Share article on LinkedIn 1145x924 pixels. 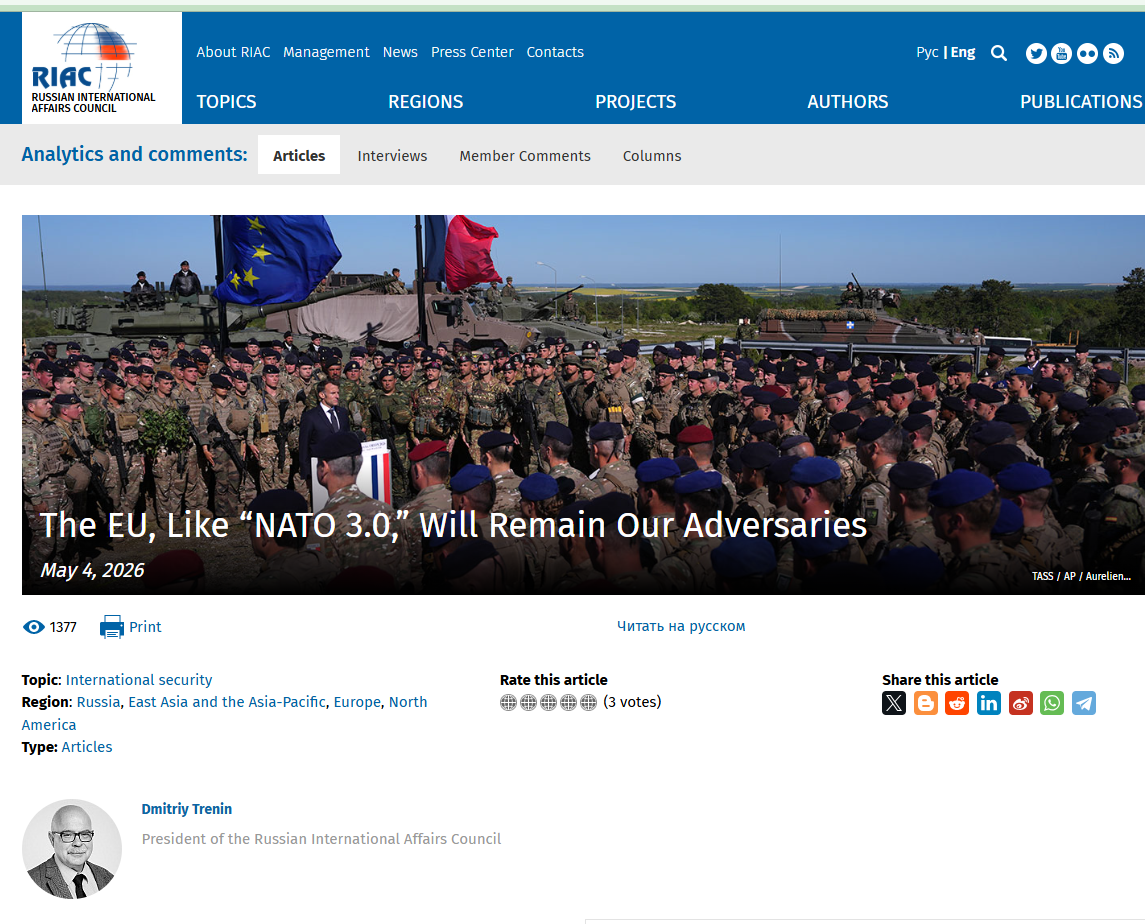pos(989,703)
